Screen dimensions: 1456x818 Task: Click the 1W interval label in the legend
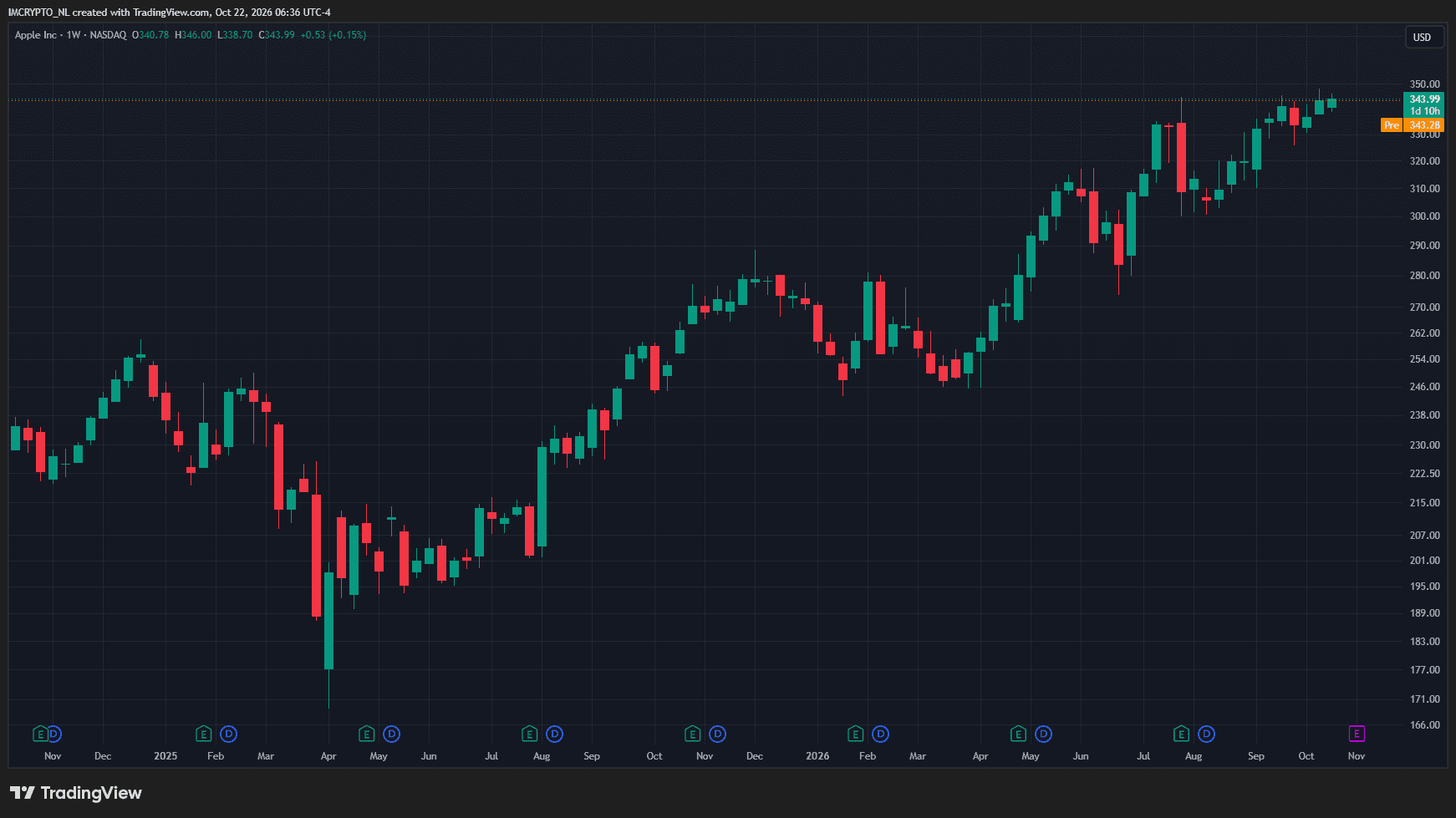point(74,35)
